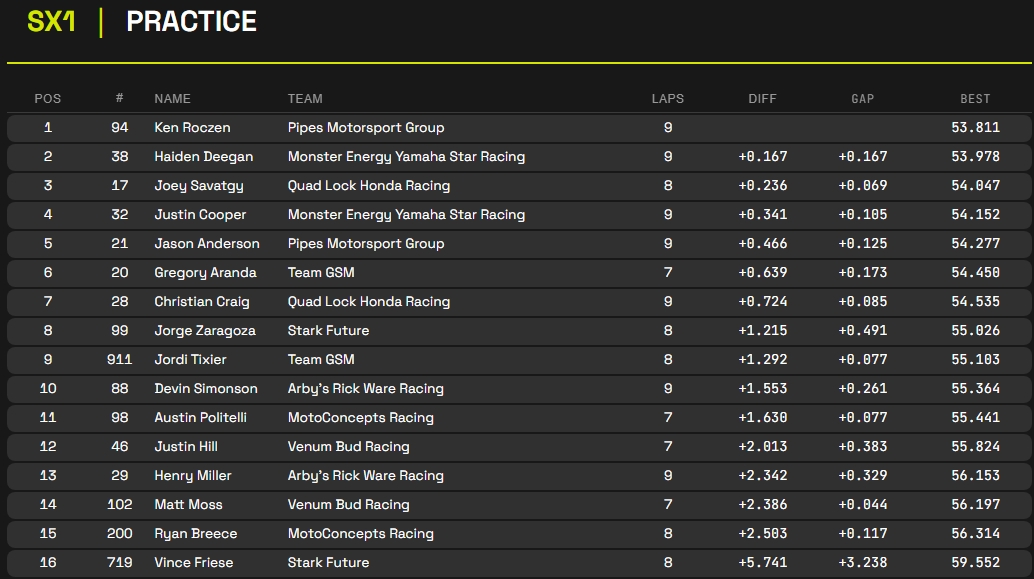Select Haiden Deegan's name

pos(203,156)
